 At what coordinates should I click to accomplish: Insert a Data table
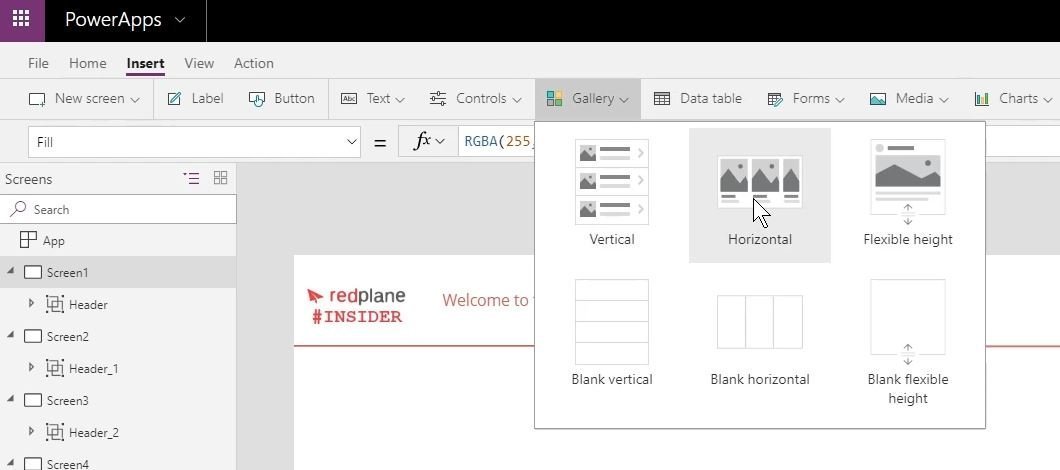pyautogui.click(x=698, y=99)
